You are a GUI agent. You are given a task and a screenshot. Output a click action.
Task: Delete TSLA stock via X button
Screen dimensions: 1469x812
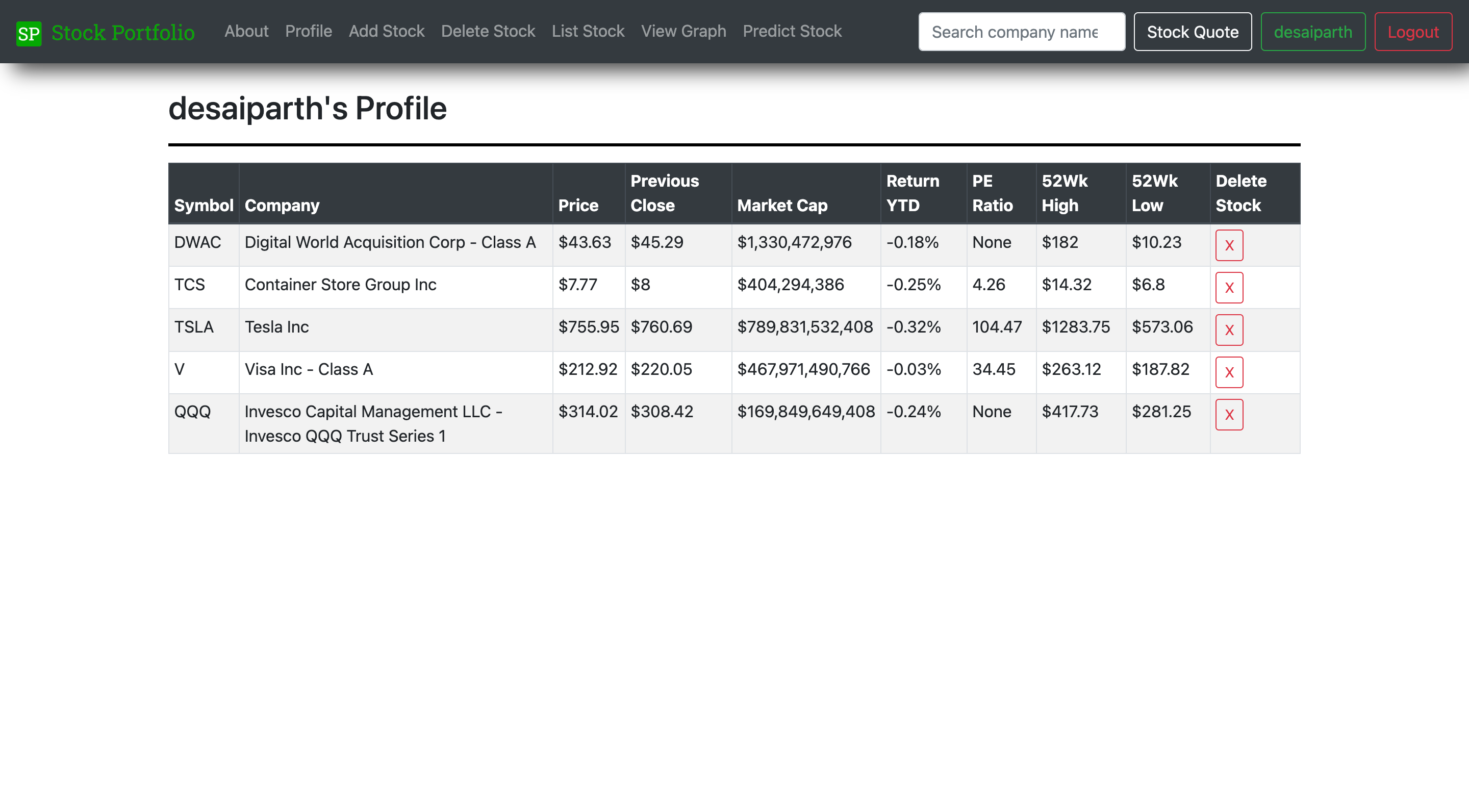click(1229, 329)
